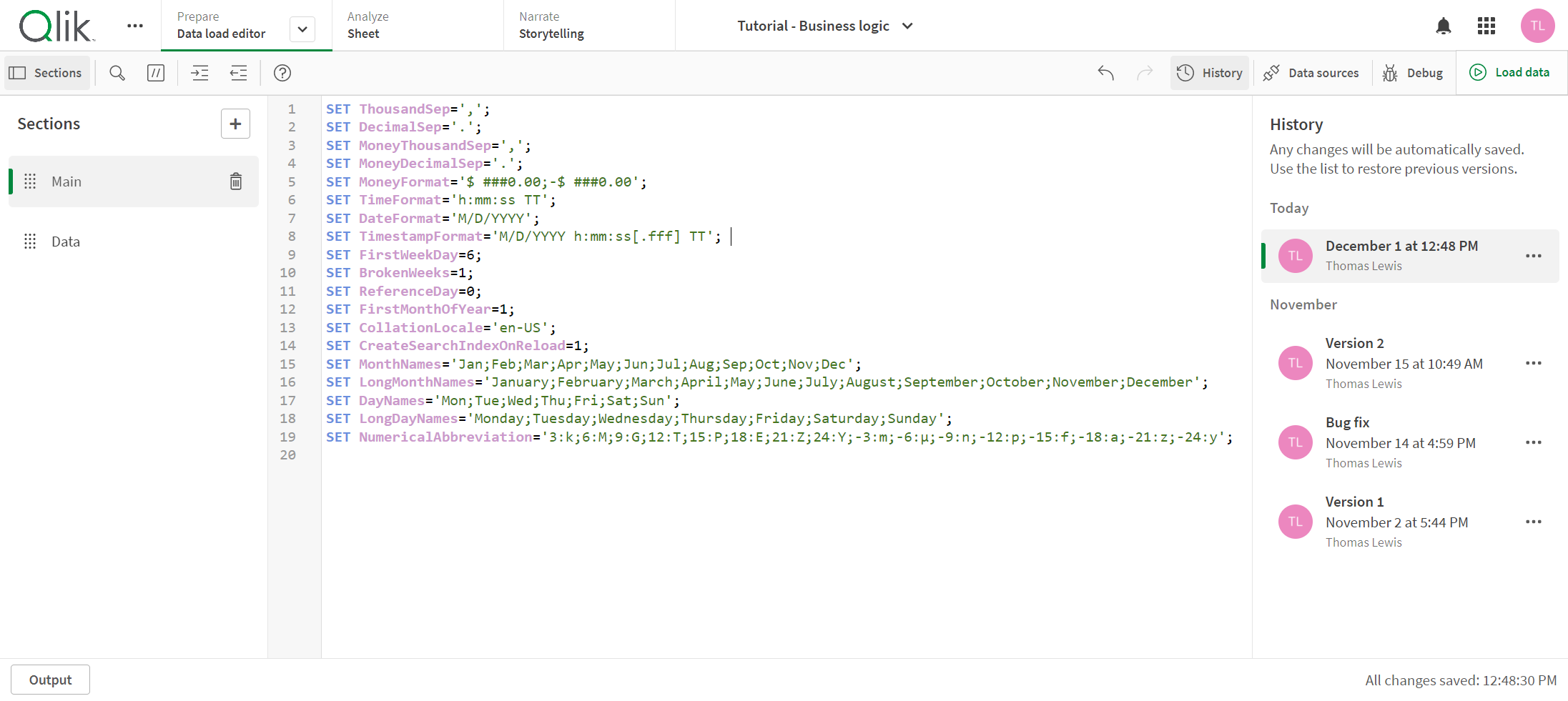
Task: Click the search icon in the editor toolbar
Action: (117, 73)
